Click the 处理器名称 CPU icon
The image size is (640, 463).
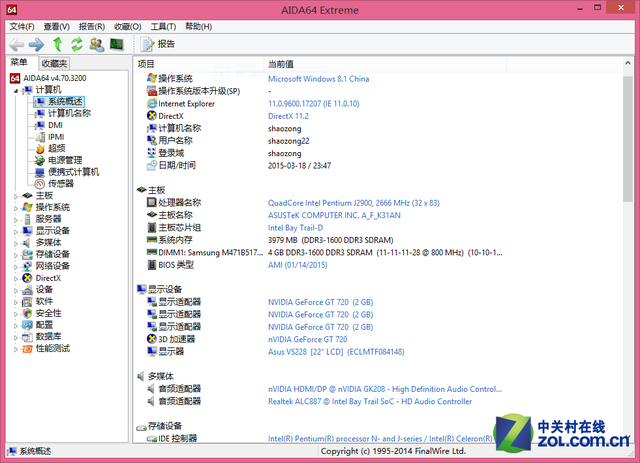tap(152, 203)
